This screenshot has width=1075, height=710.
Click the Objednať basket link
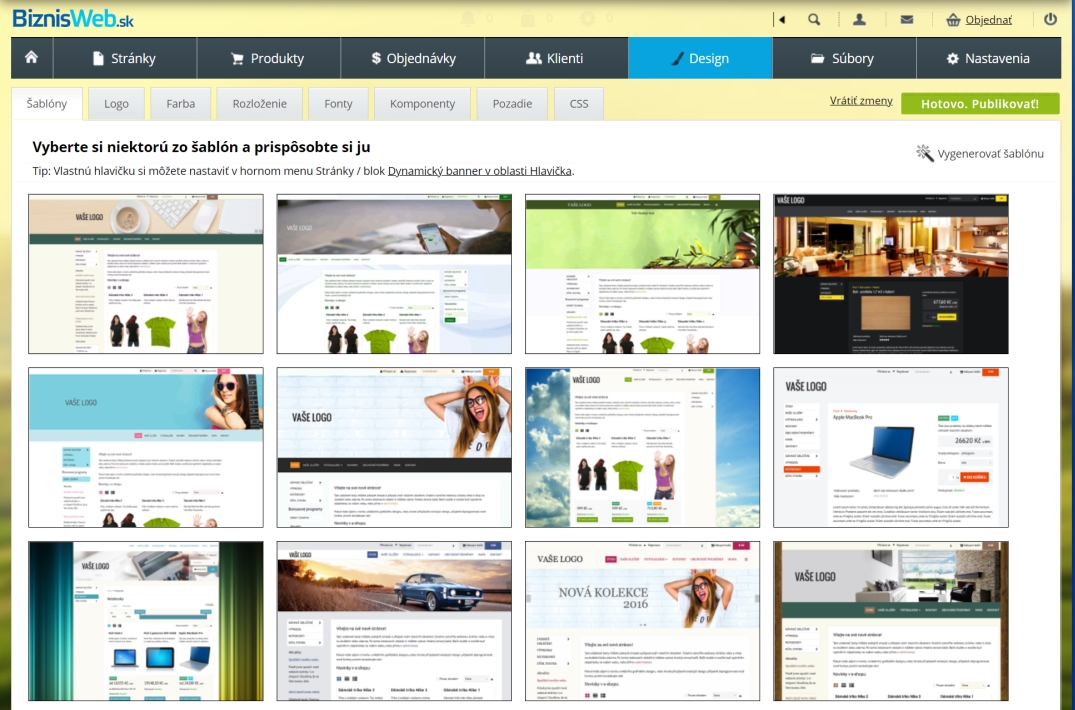point(978,19)
